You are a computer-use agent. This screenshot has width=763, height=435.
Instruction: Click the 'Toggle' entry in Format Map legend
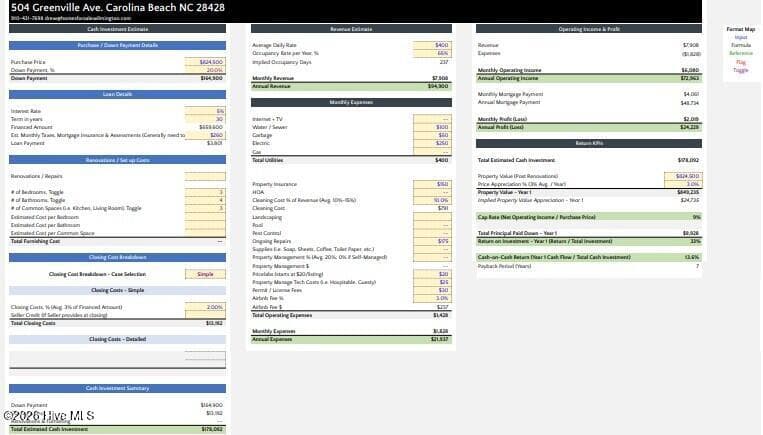click(x=741, y=70)
